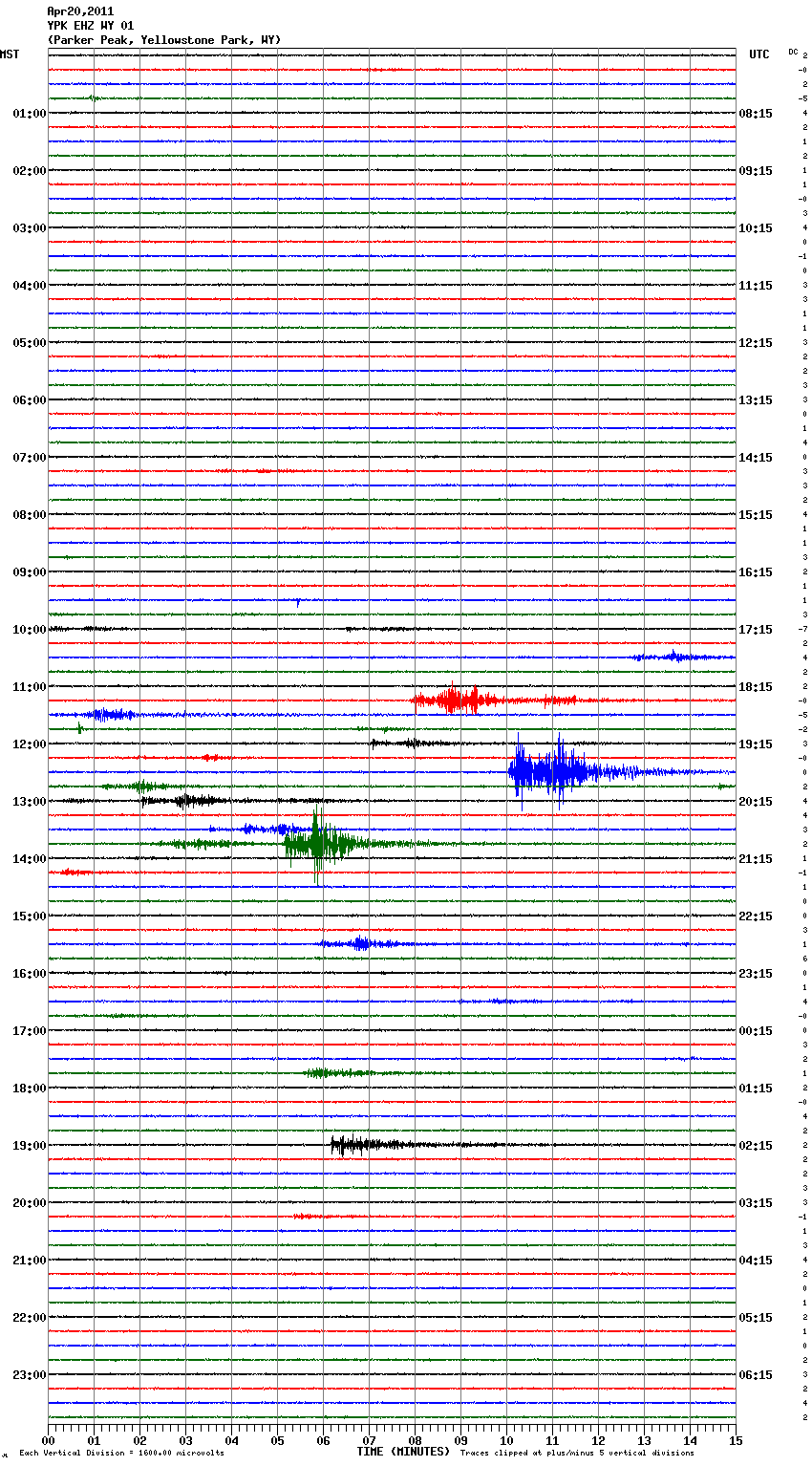Select the 03:00 MST row label

(30, 228)
